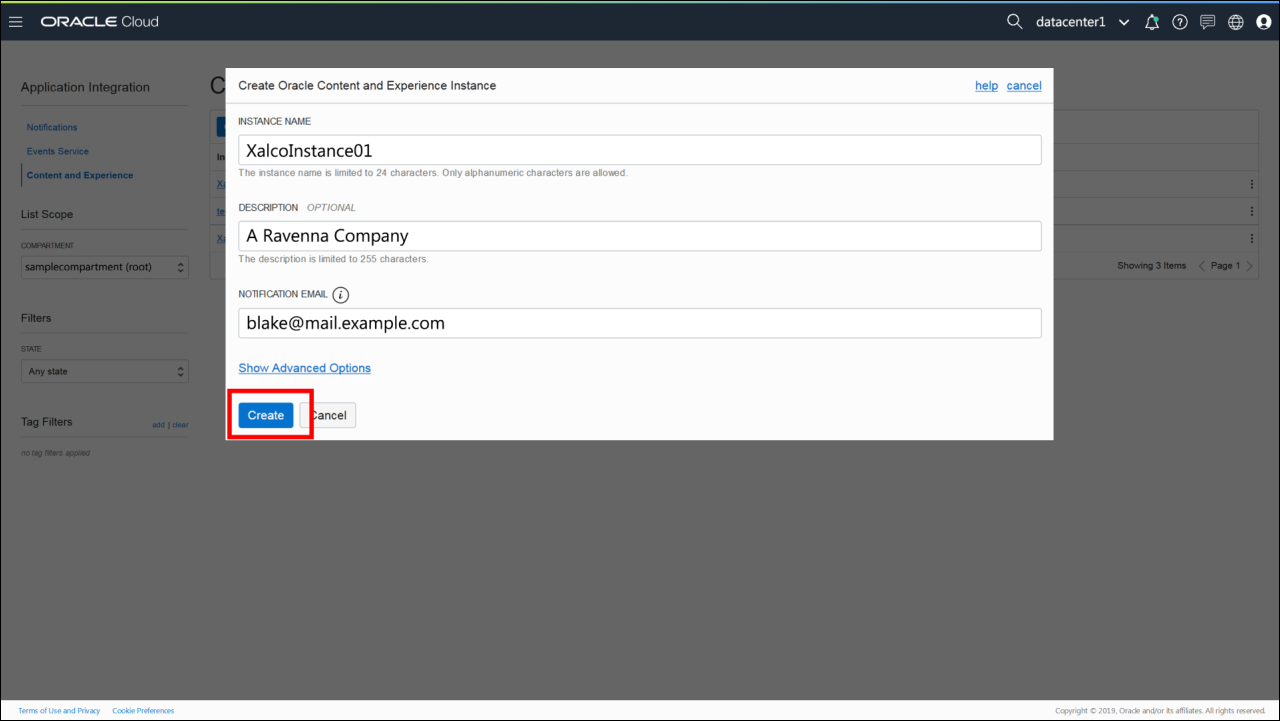Open the Any state filter dropdown
This screenshot has width=1280, height=721.
(x=105, y=371)
